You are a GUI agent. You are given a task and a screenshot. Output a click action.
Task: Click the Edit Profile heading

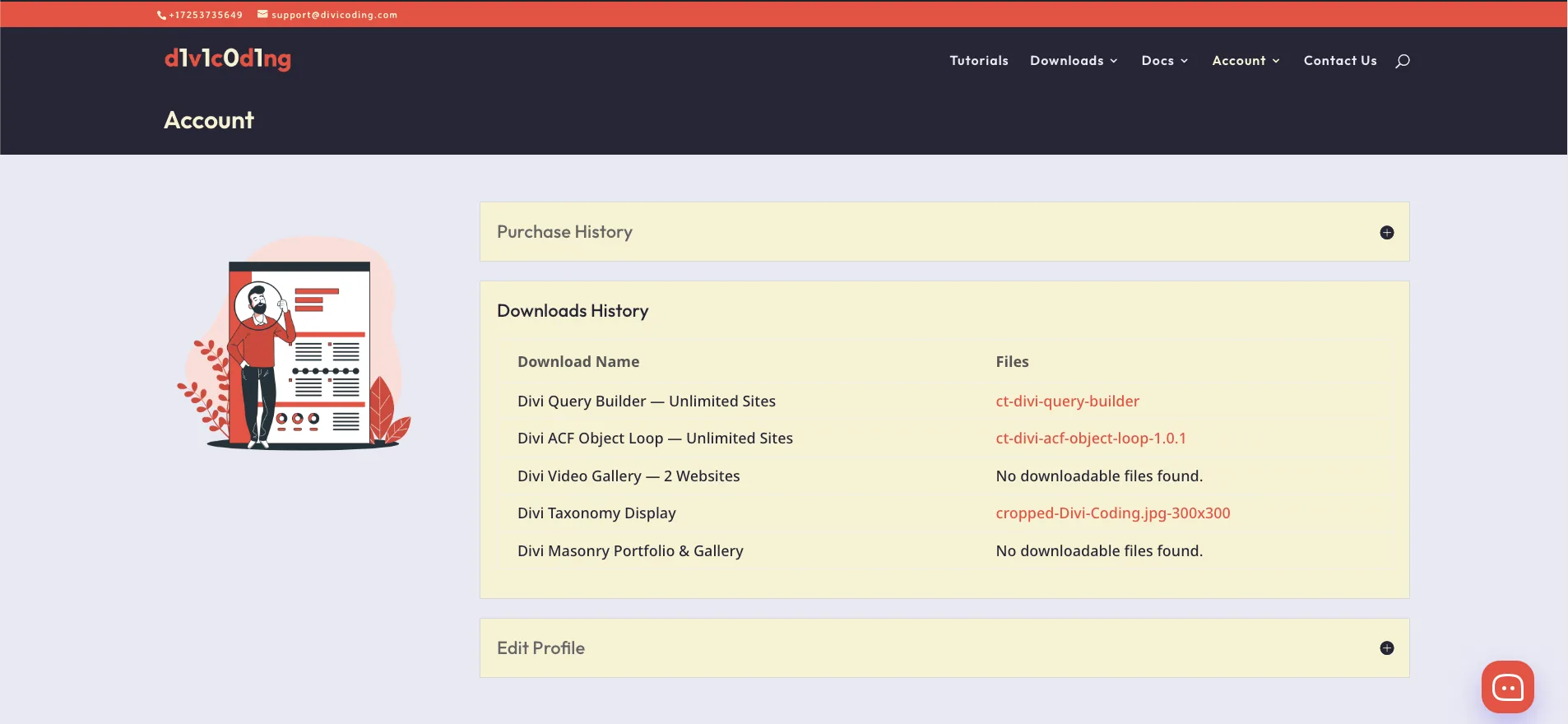[x=540, y=648]
